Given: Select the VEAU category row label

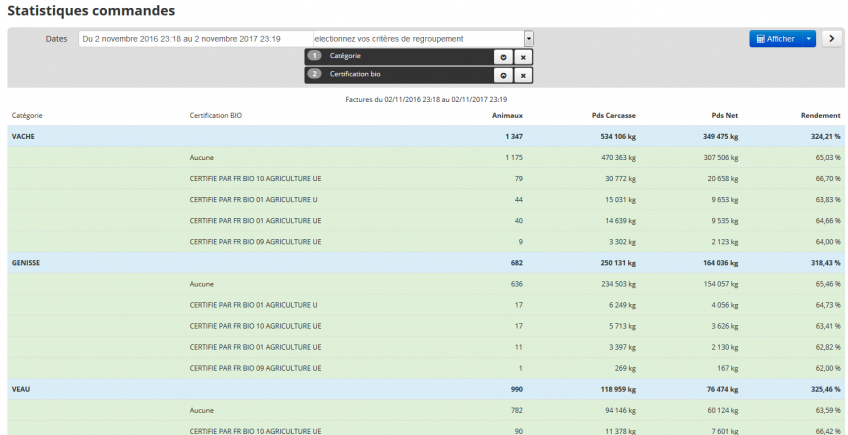Looking at the screenshot, I should [x=21, y=389].
